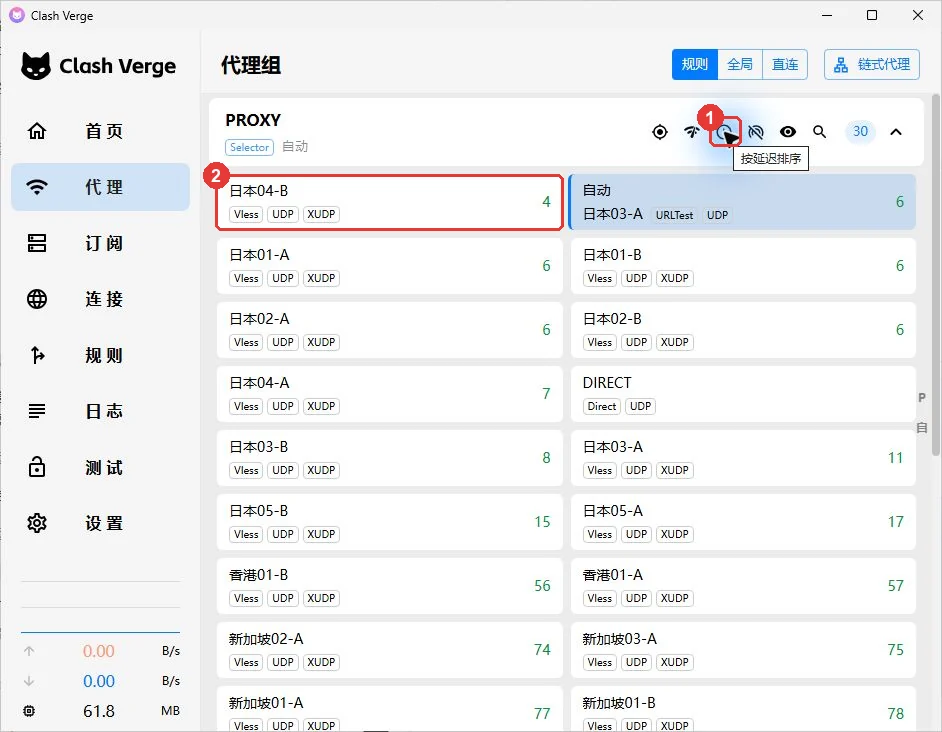Collapse the PROXY group chevron
This screenshot has width=942, height=732.
(x=896, y=132)
